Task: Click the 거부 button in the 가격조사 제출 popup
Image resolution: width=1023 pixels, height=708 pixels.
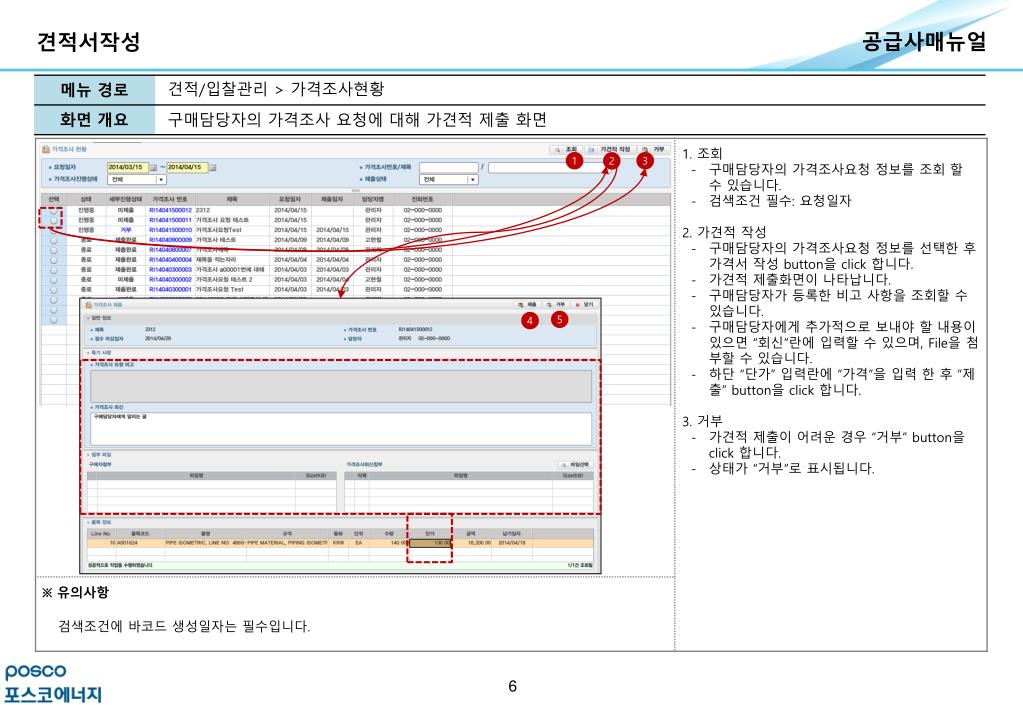Action: click(x=556, y=305)
